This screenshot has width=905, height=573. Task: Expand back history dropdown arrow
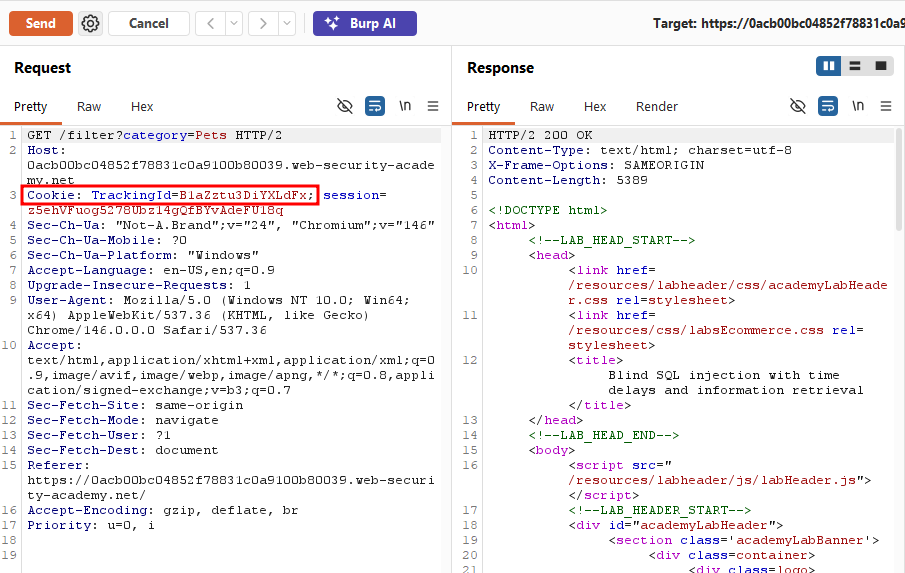[234, 24]
